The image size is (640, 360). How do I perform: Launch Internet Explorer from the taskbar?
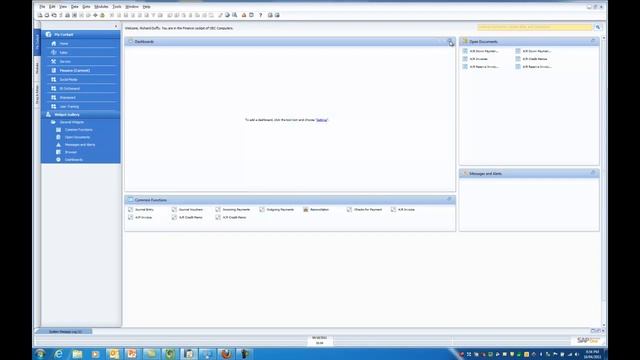pyautogui.click(x=58, y=354)
